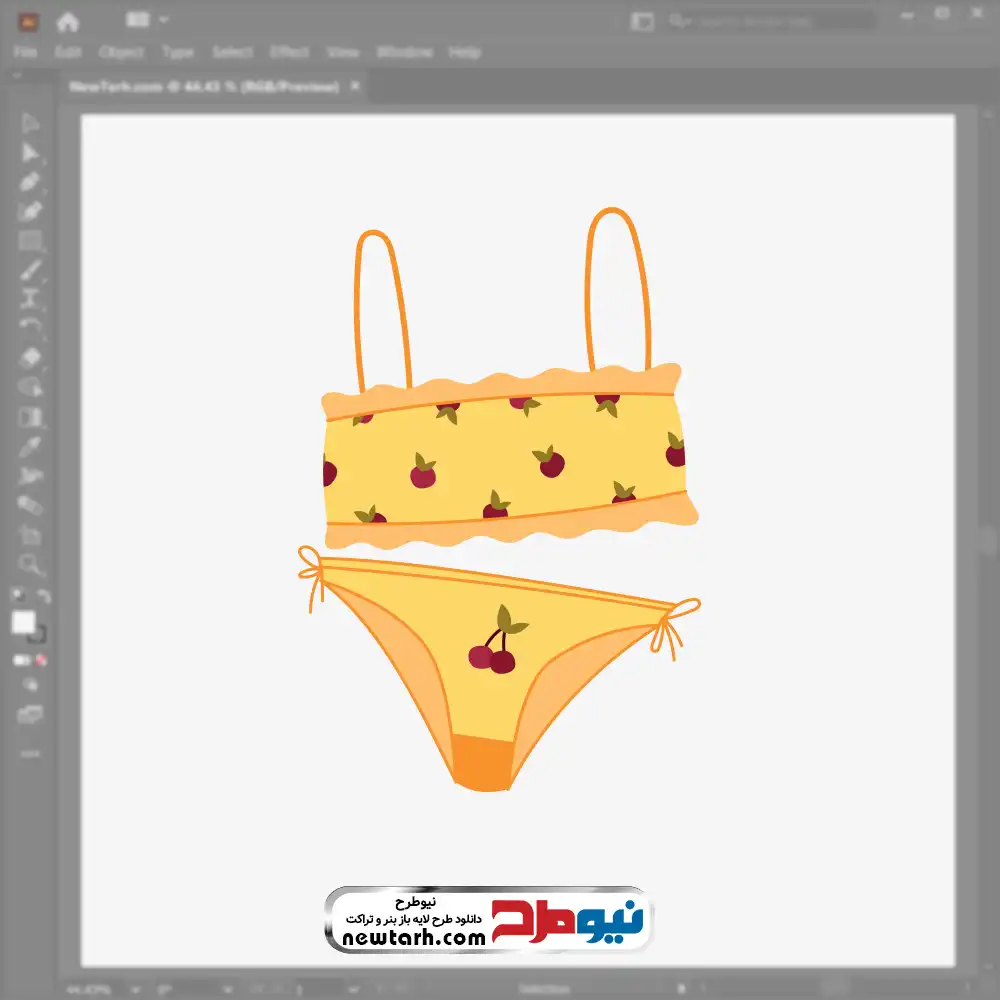Open the Object menu
1000x1000 pixels.
(x=120, y=52)
